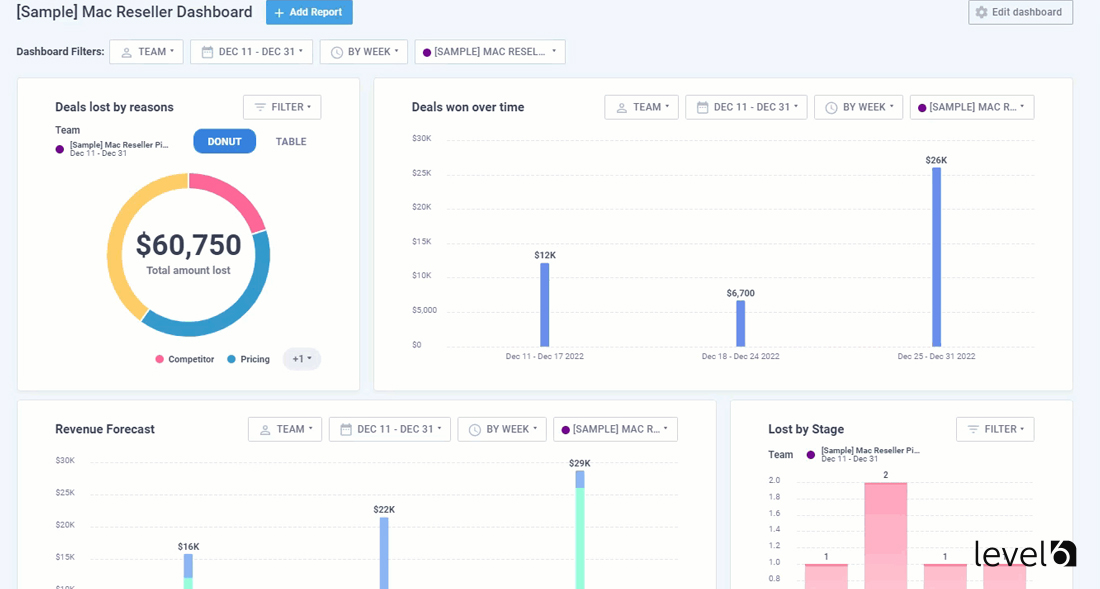Open the BY WEEK grouping dropdown
The height and width of the screenshot is (589, 1100).
click(363, 51)
